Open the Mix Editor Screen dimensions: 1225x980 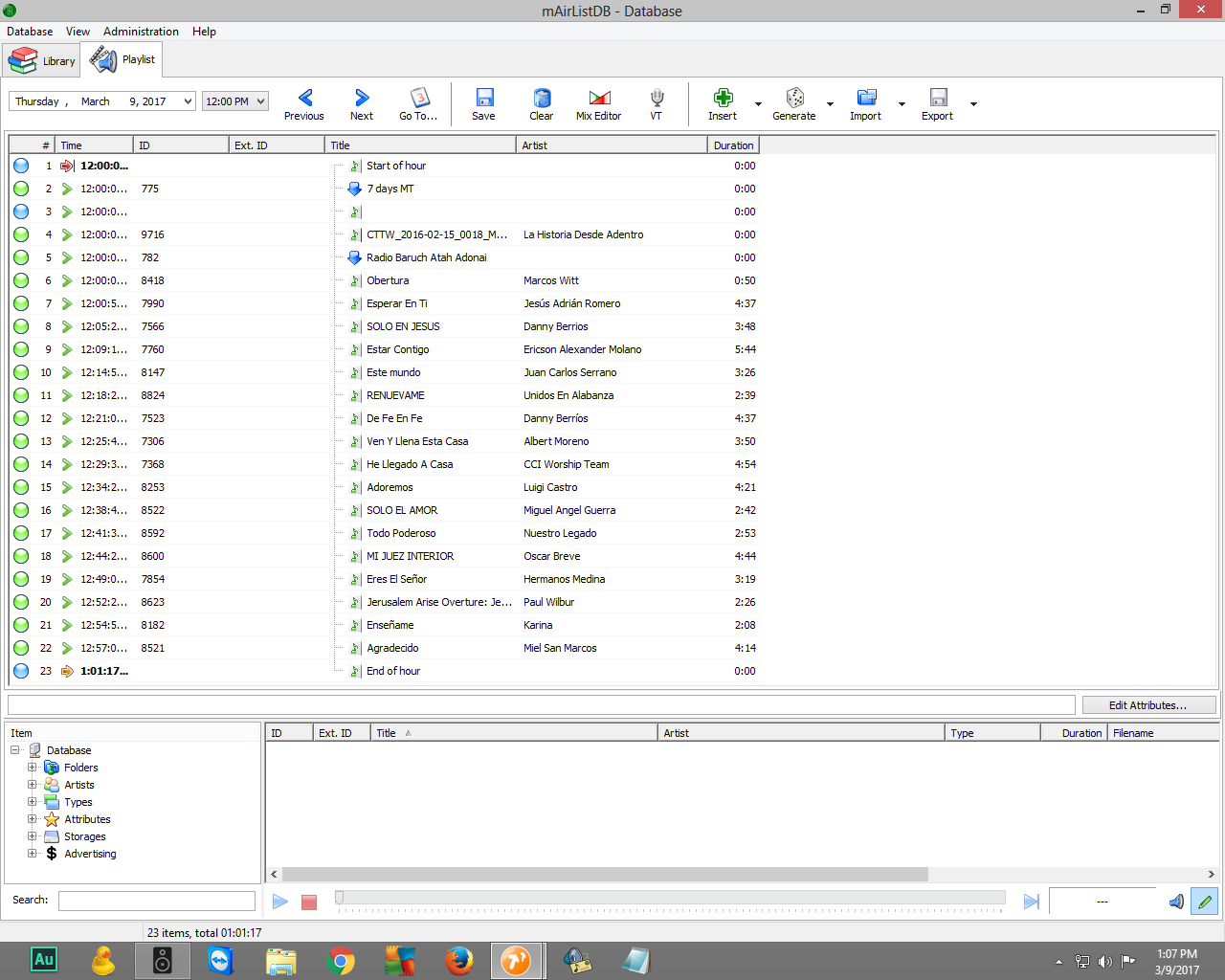point(599,104)
